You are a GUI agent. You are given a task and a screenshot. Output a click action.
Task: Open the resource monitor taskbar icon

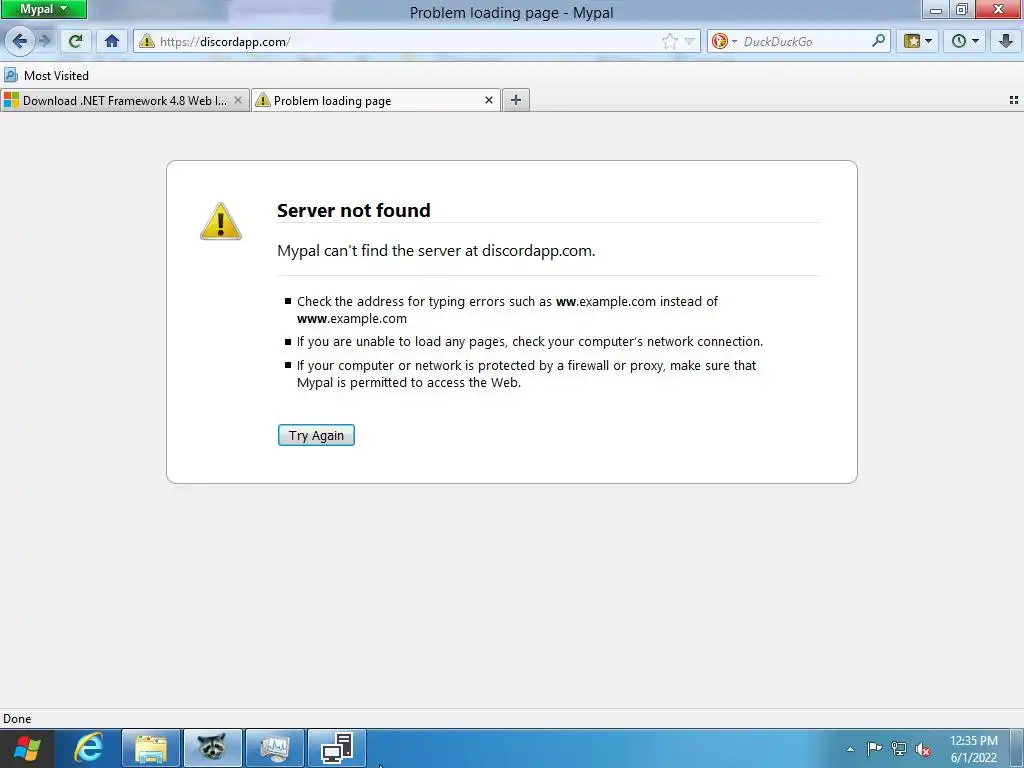(274, 748)
